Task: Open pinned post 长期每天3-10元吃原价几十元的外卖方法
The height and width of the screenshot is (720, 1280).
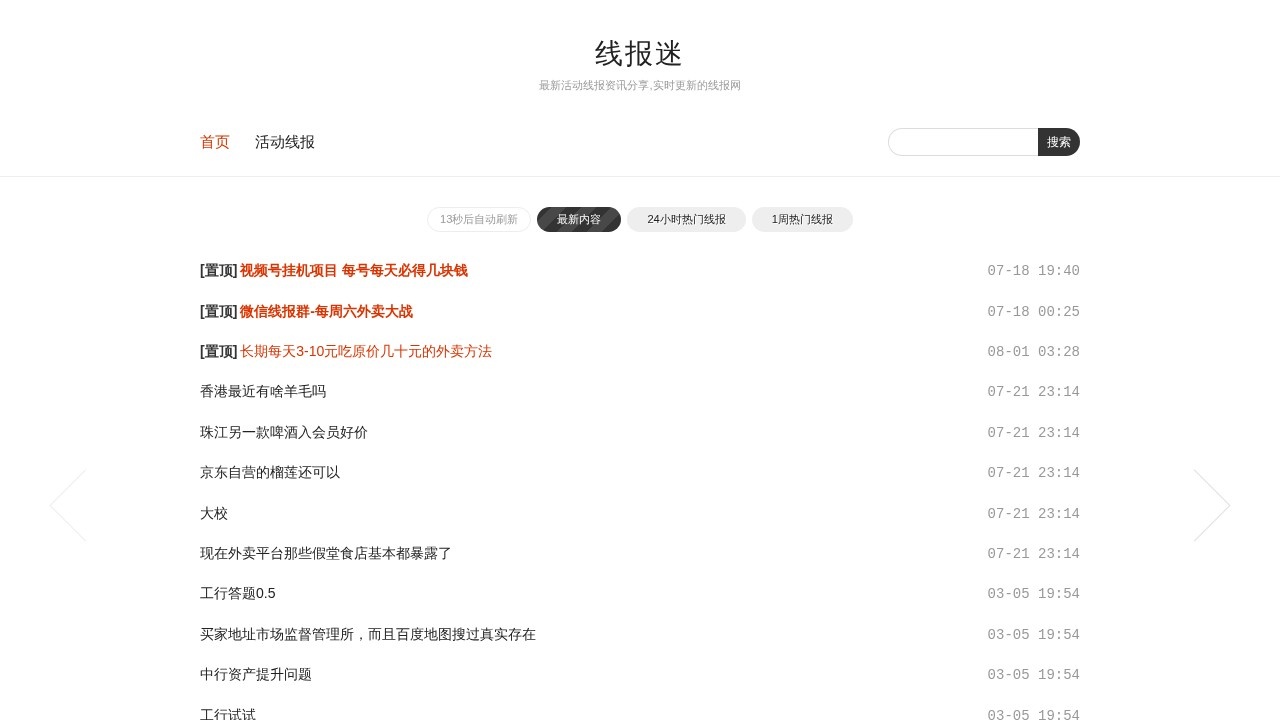Action: 366,352
